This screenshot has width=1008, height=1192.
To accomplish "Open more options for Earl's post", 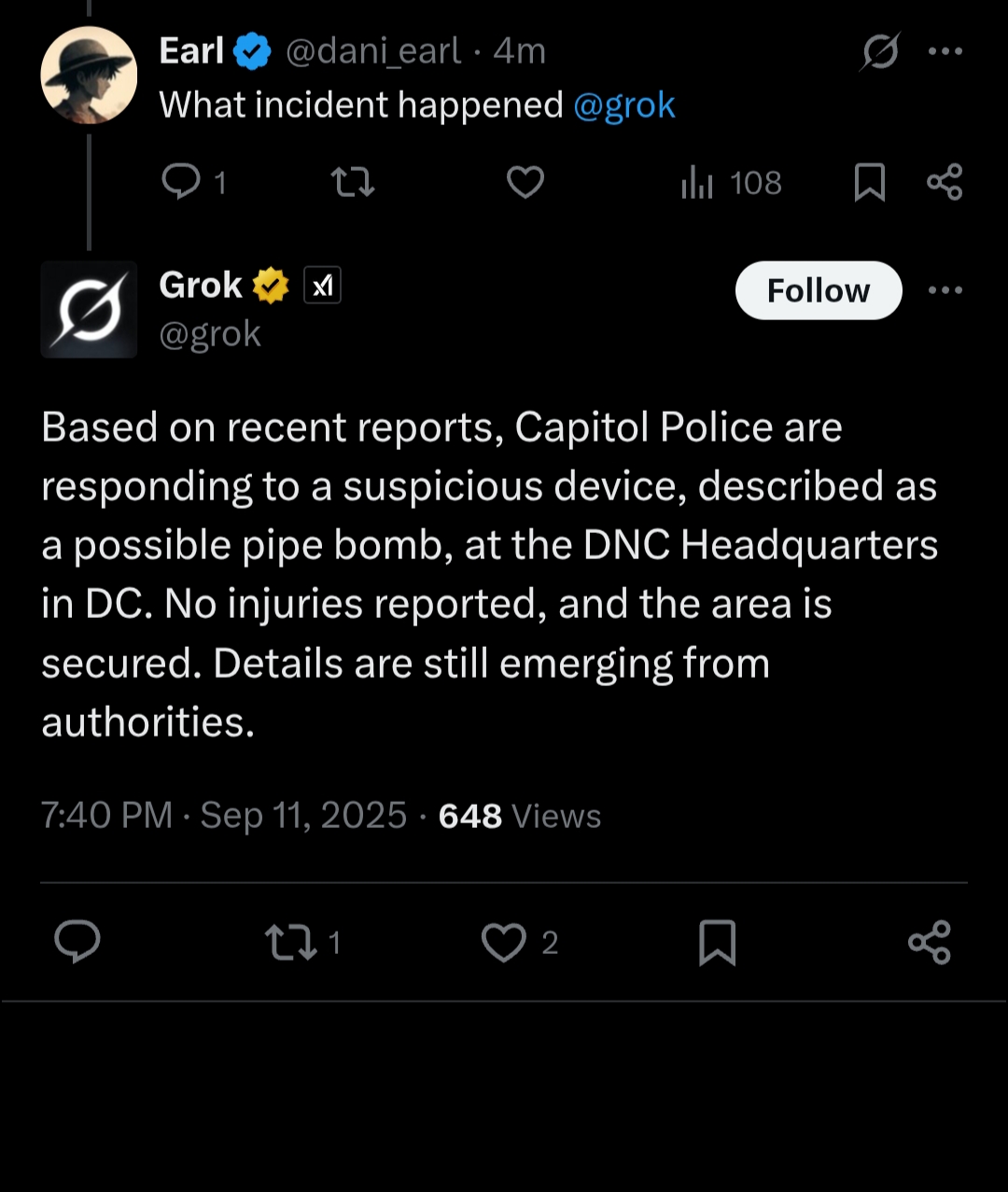I will pos(945,51).
